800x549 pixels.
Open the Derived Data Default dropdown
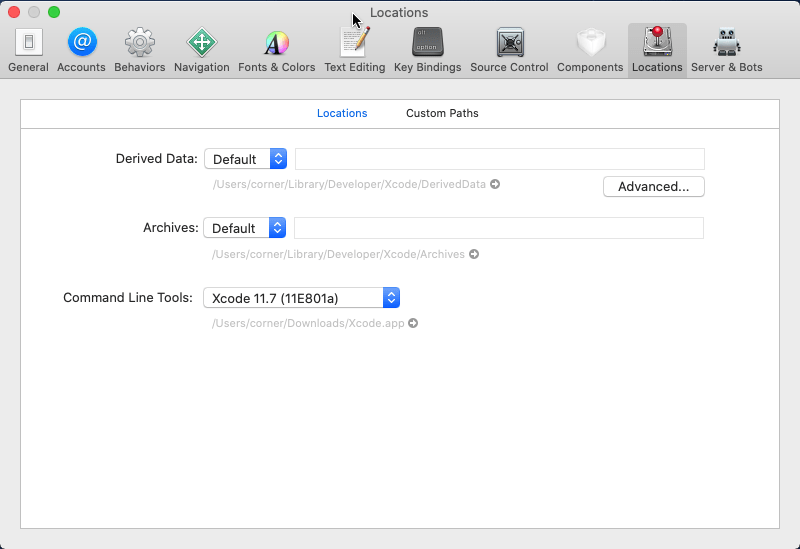coord(245,159)
